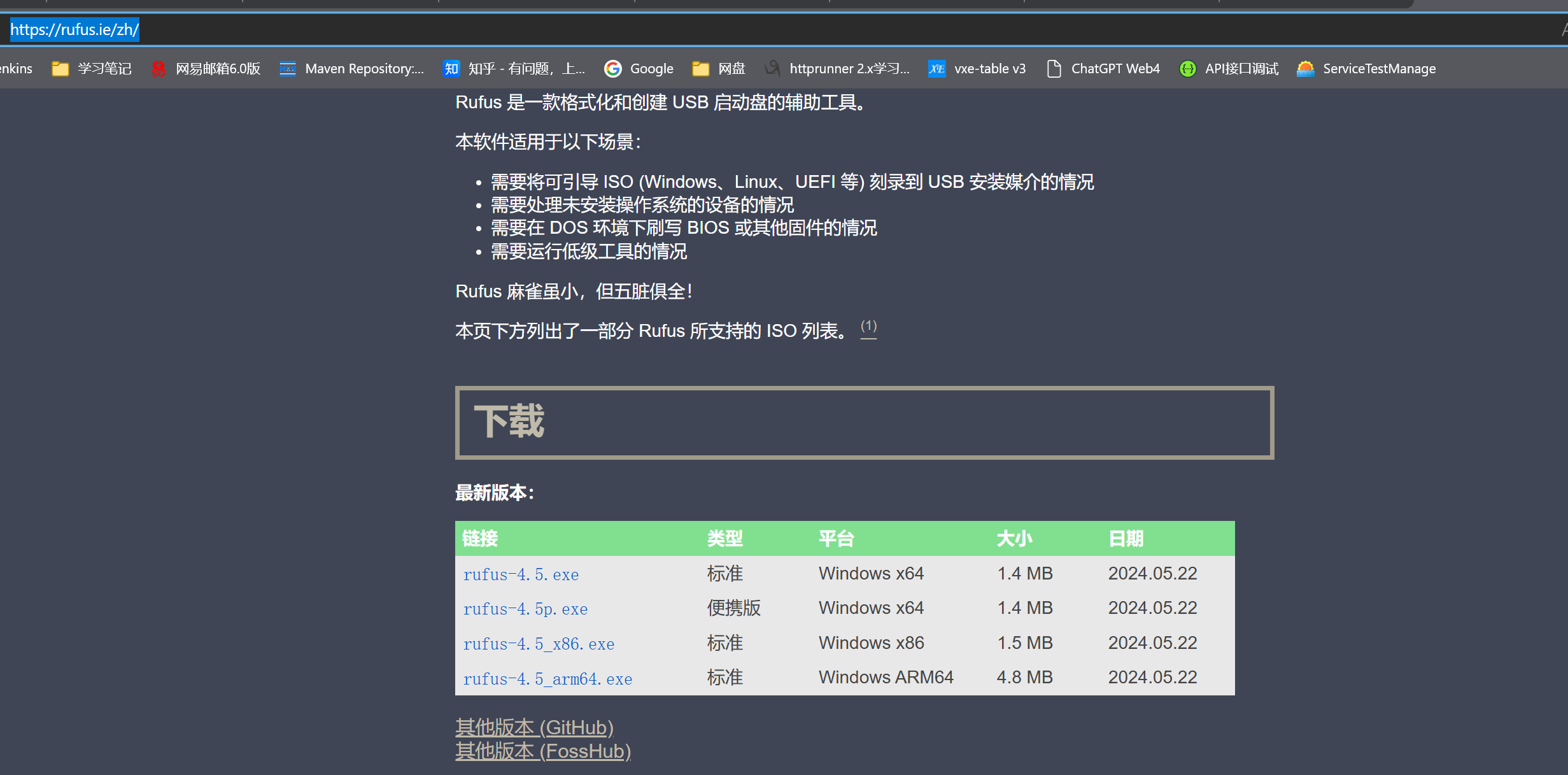Open the httprunner 2.x bookmark icon

[x=772, y=69]
